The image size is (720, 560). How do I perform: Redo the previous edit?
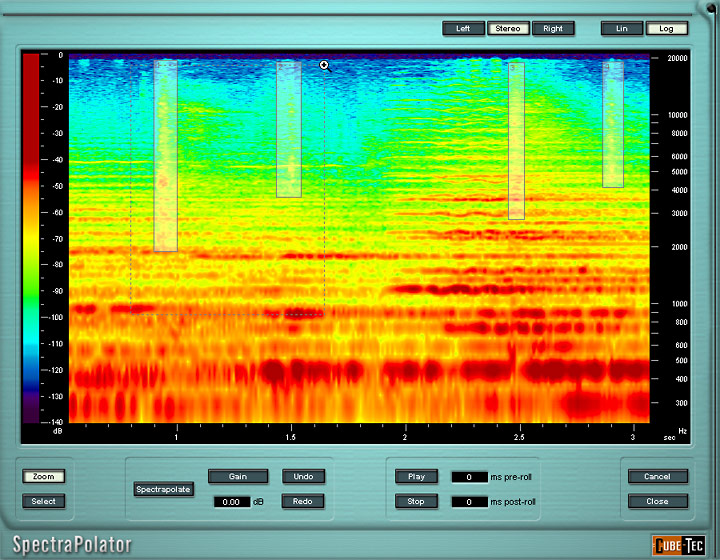point(303,501)
